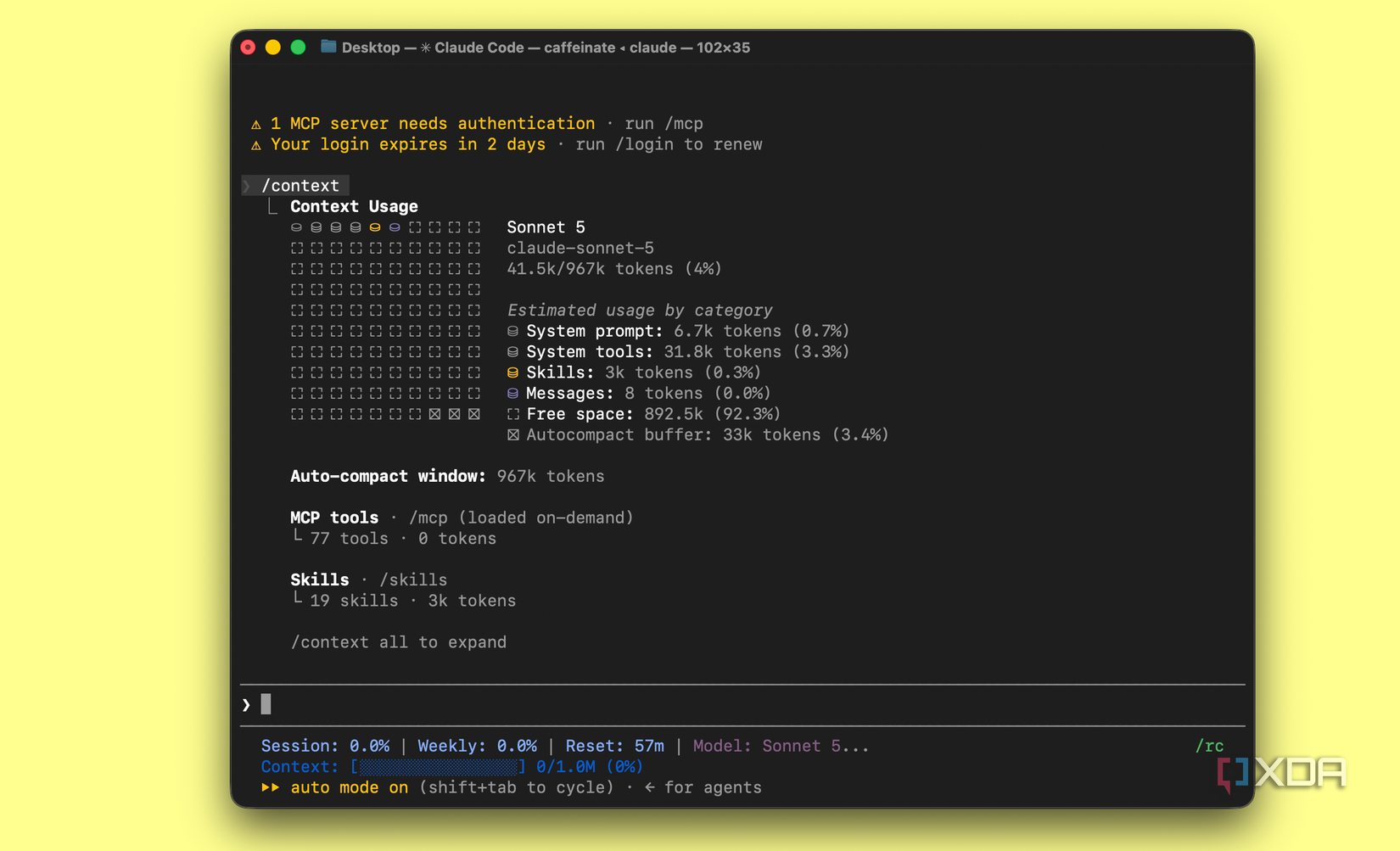Click the red close window button
Screen dimensions: 1400x851
tap(248, 48)
